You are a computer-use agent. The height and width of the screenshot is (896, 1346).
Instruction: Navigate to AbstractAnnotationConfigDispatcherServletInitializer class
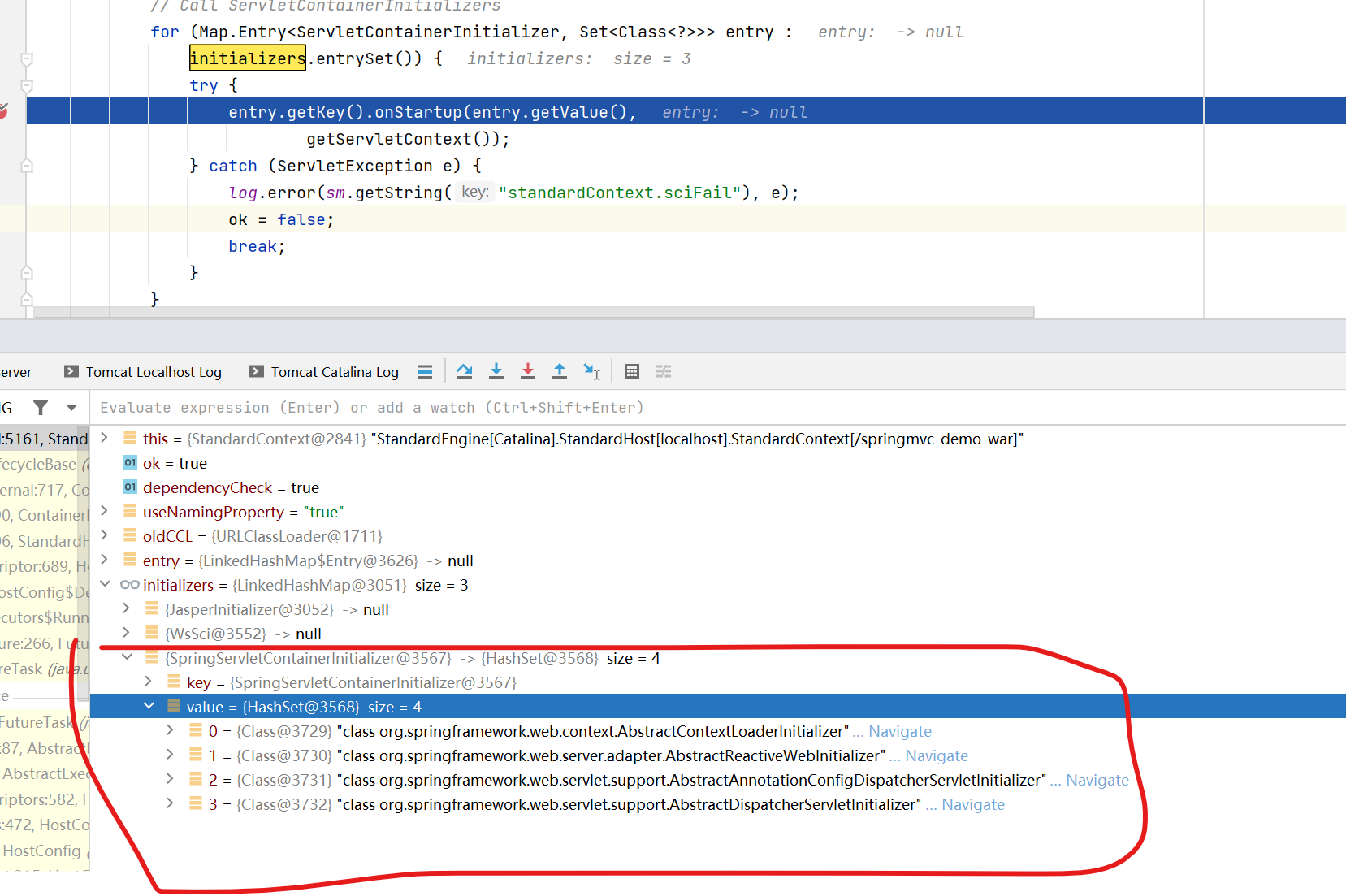(1097, 780)
